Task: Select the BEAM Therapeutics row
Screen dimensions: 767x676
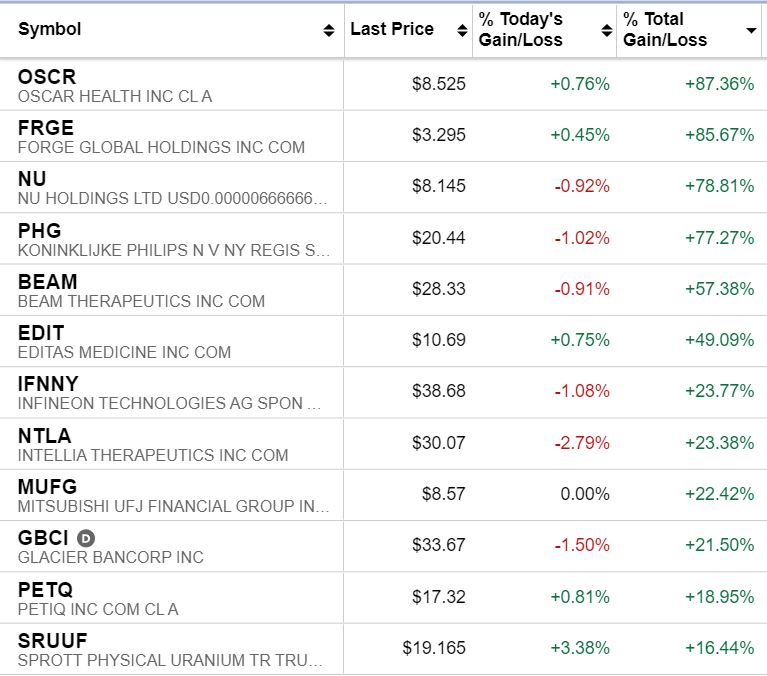Action: [x=47, y=282]
